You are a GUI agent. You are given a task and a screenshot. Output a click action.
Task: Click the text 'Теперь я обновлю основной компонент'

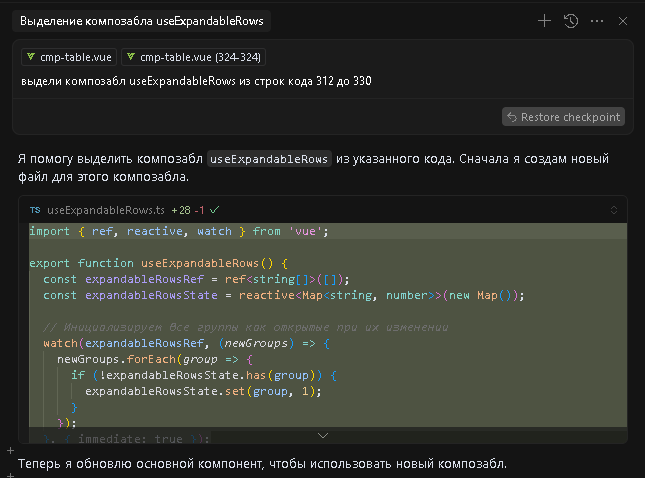coord(140,464)
